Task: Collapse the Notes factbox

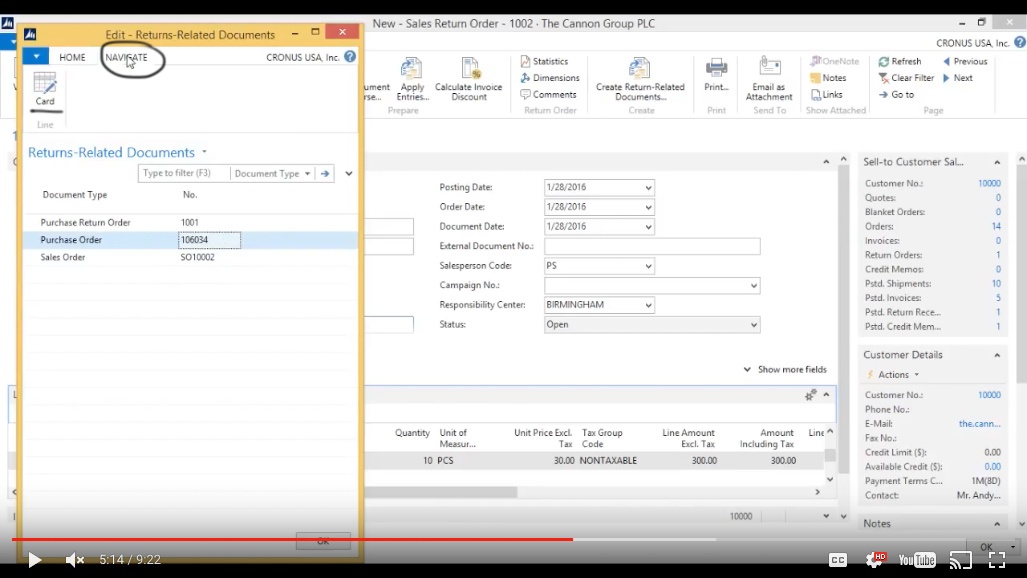Action: 997,524
